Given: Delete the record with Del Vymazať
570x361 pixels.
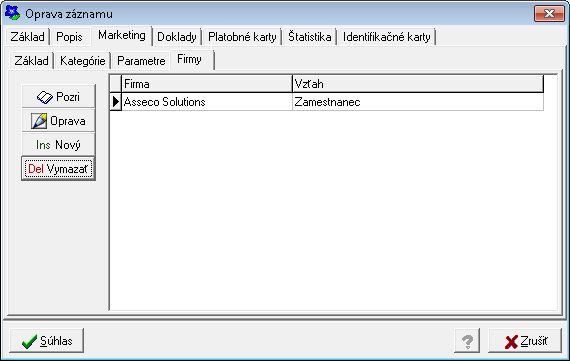Looking at the screenshot, I should pos(58,169).
